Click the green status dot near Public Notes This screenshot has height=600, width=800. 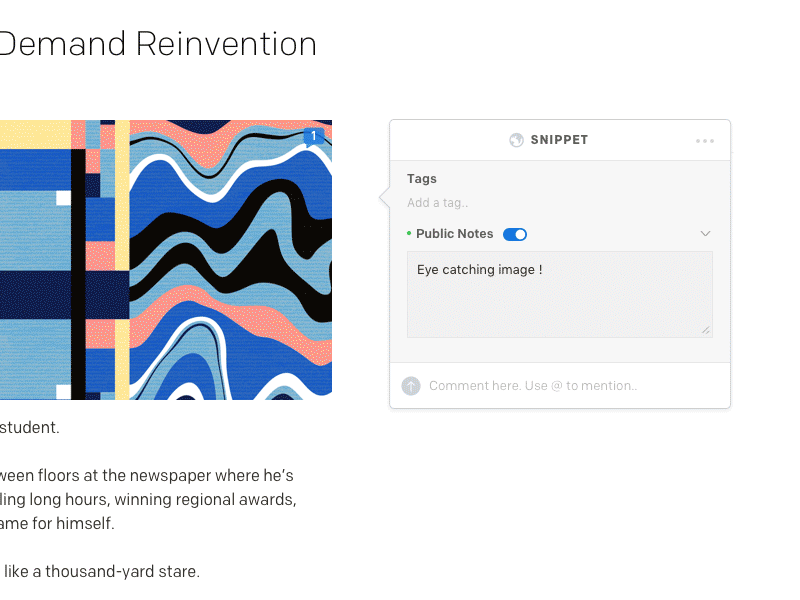(410, 233)
